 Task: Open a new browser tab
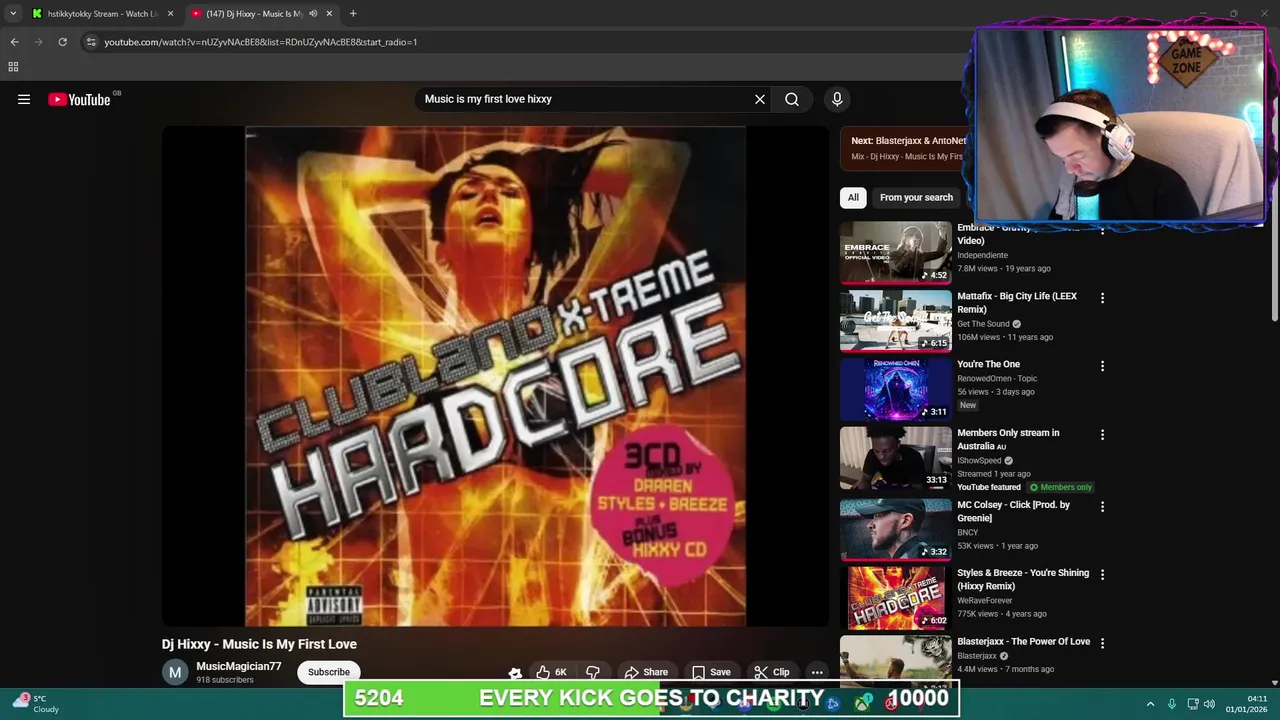coord(353,14)
